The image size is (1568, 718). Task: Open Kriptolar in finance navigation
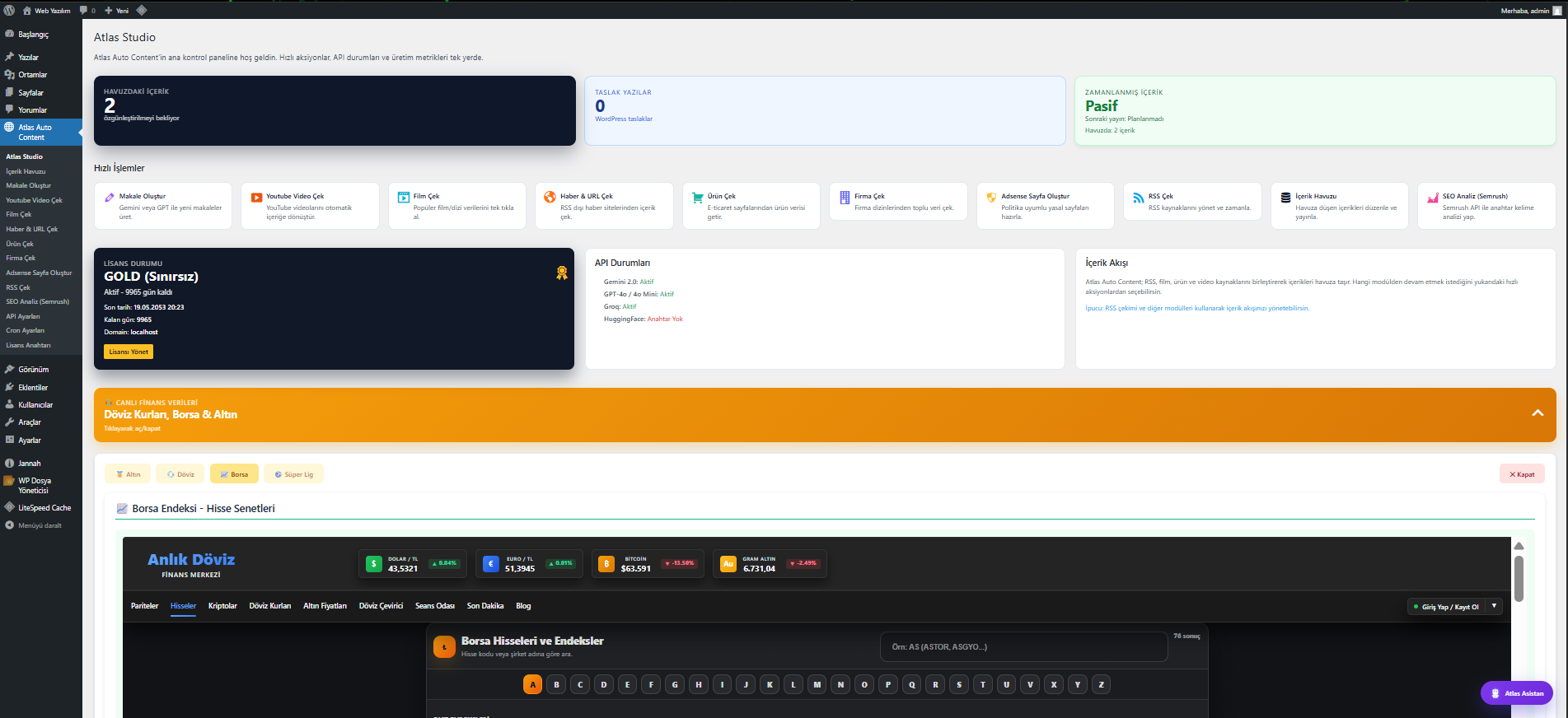pyautogui.click(x=222, y=606)
